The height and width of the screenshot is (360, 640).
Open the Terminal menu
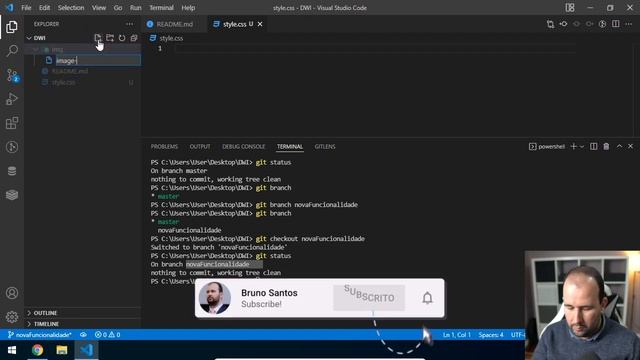coord(161,8)
